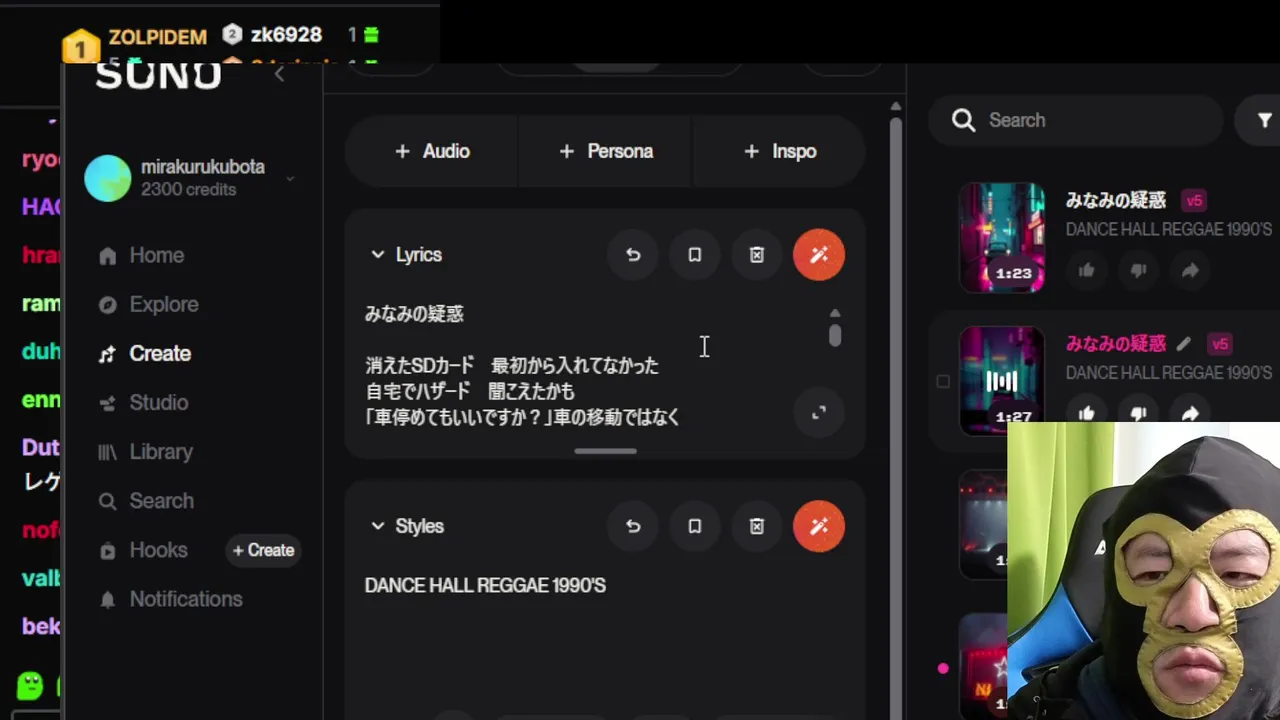Create a new hook with + Create
This screenshot has height=720, width=1280.
point(264,550)
